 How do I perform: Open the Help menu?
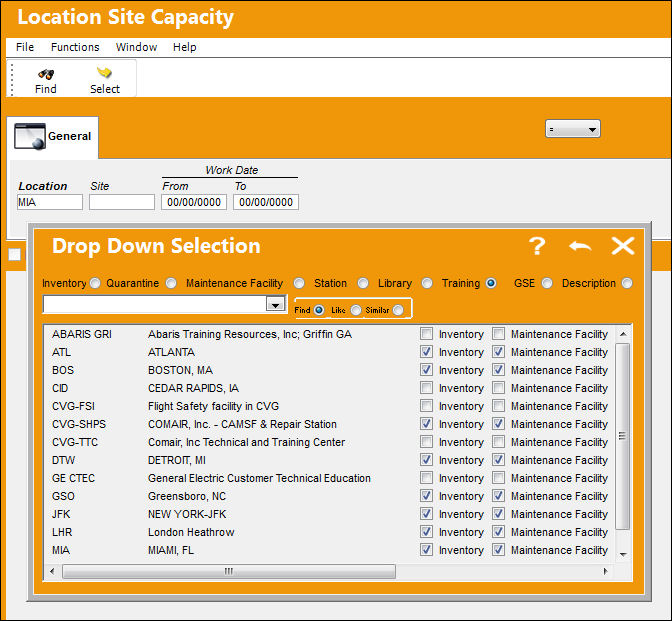point(185,47)
